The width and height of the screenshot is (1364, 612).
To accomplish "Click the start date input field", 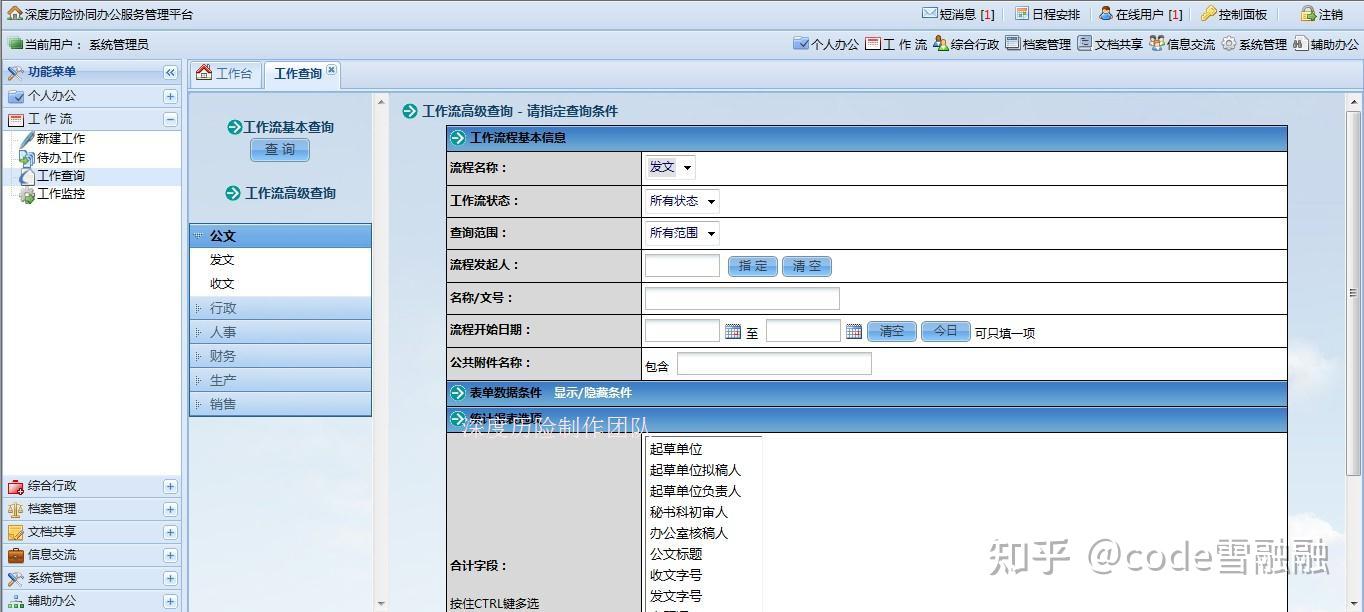I will coord(682,331).
